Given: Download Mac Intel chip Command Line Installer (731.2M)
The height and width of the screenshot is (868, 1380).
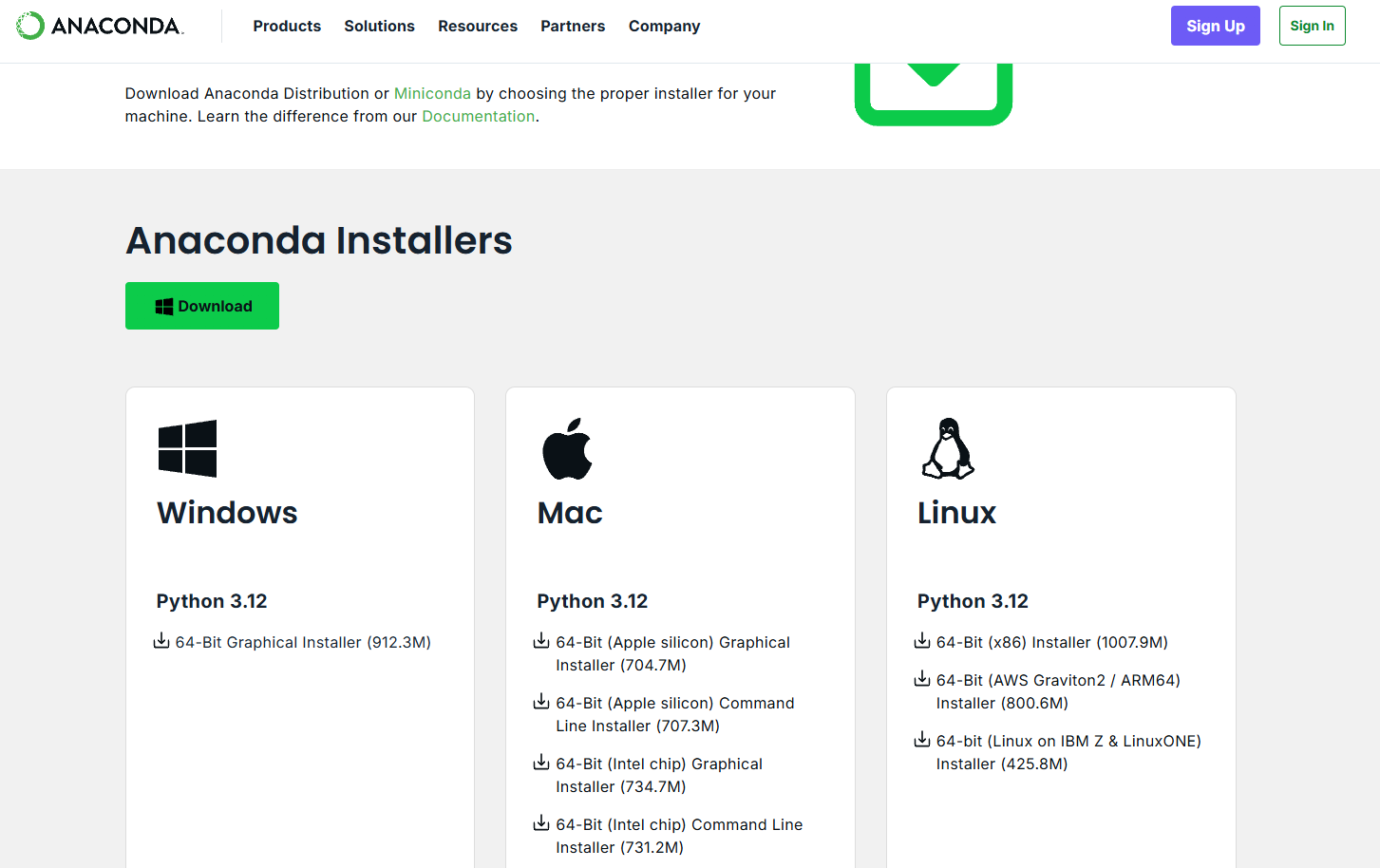Looking at the screenshot, I should coord(679,836).
